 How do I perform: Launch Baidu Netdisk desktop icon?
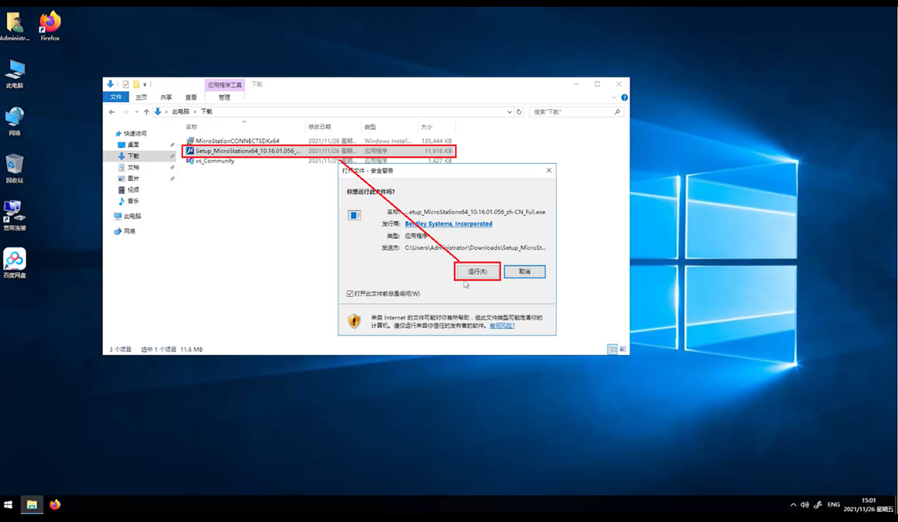(14, 263)
